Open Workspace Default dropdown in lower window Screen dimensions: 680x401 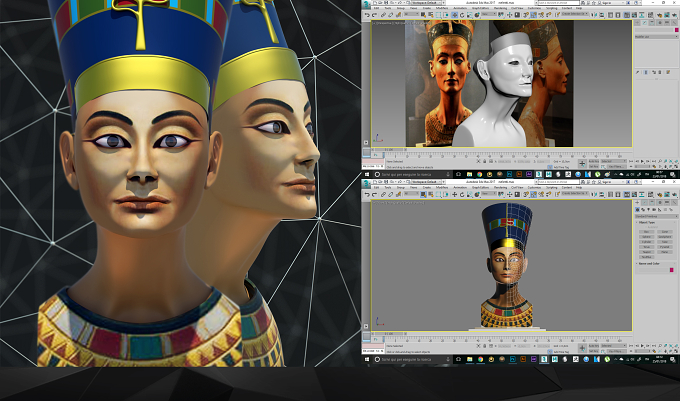[x=426, y=182]
